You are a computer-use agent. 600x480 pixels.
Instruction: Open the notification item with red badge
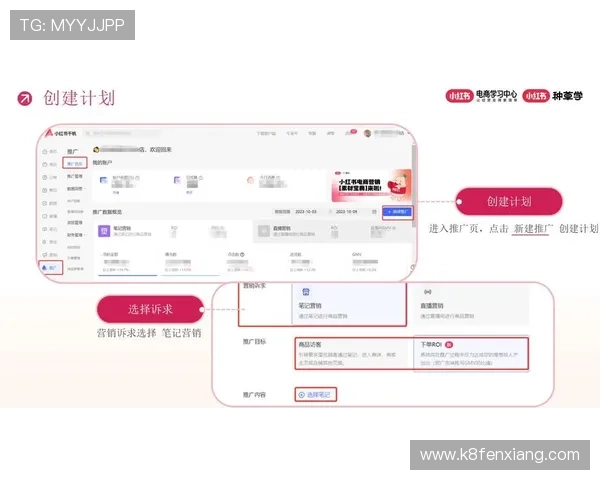tap(351, 132)
